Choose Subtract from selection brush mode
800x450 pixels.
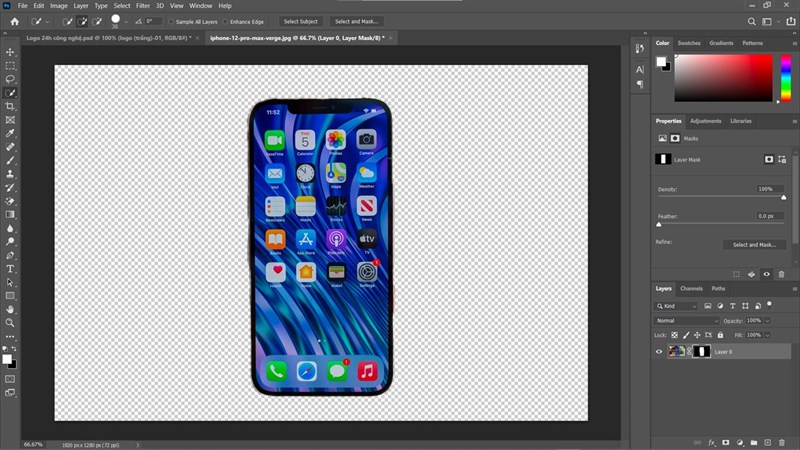click(97, 21)
